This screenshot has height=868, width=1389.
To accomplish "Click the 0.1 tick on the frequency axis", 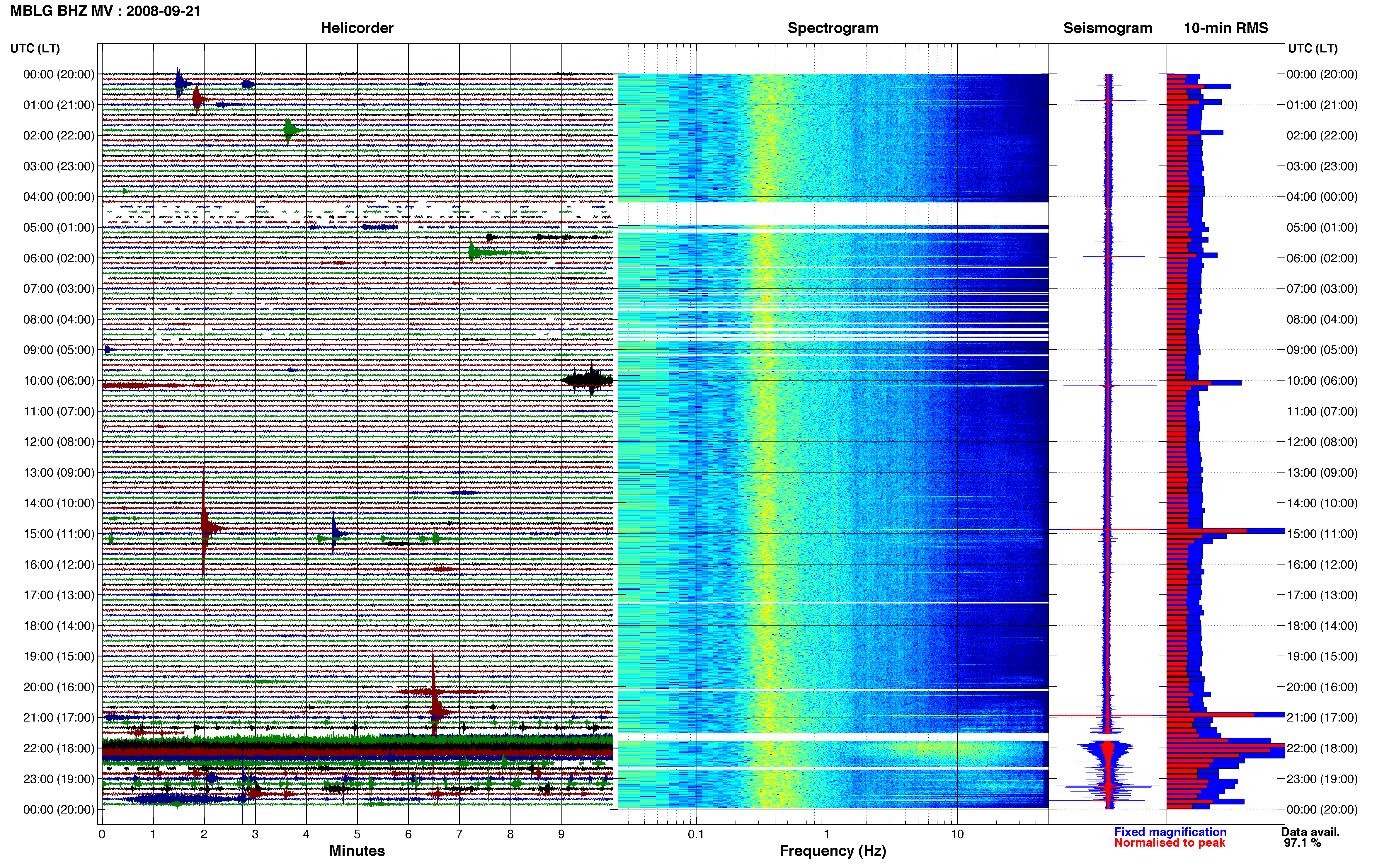I will pos(696,834).
